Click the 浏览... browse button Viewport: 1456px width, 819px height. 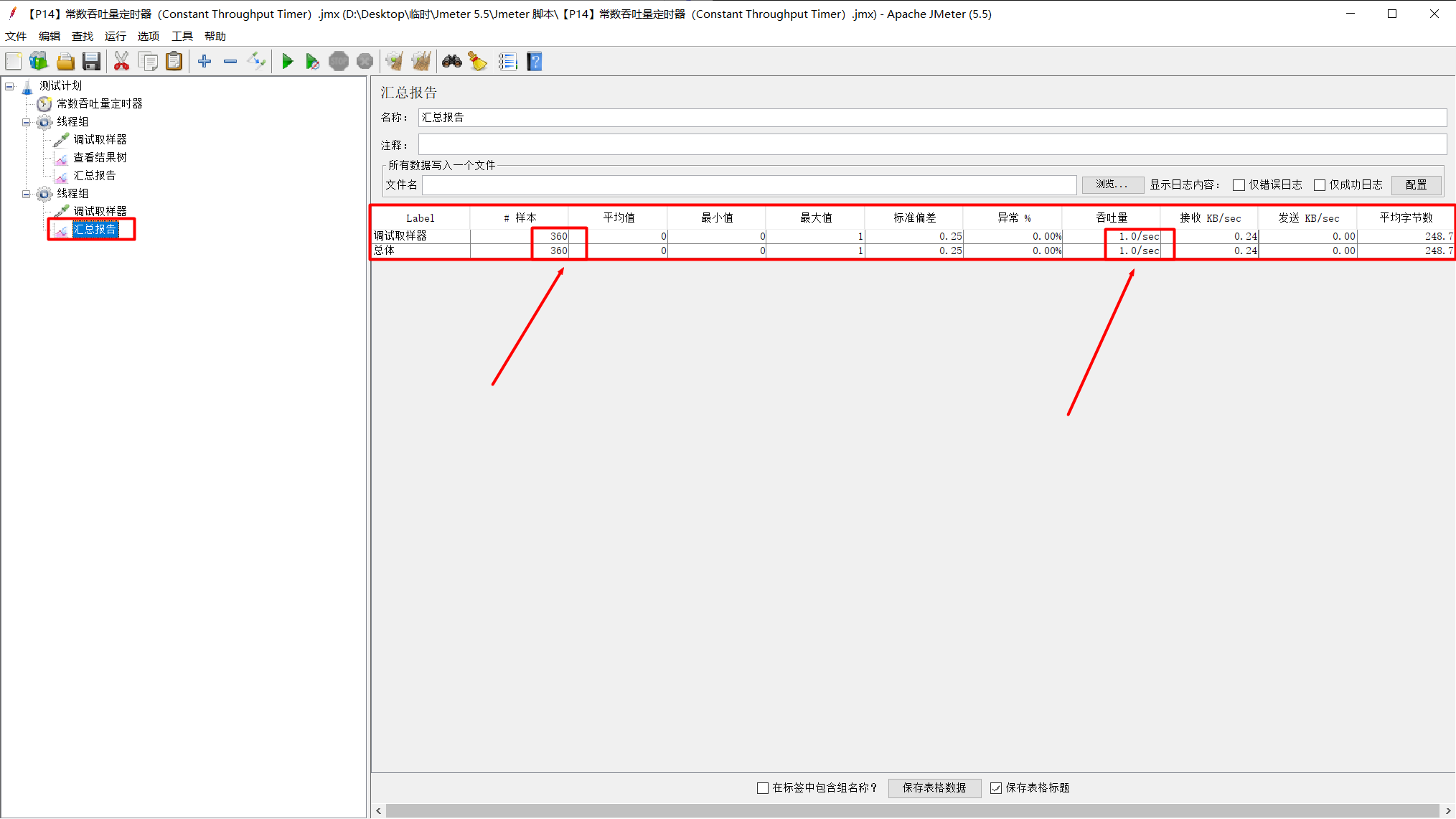[1112, 185]
